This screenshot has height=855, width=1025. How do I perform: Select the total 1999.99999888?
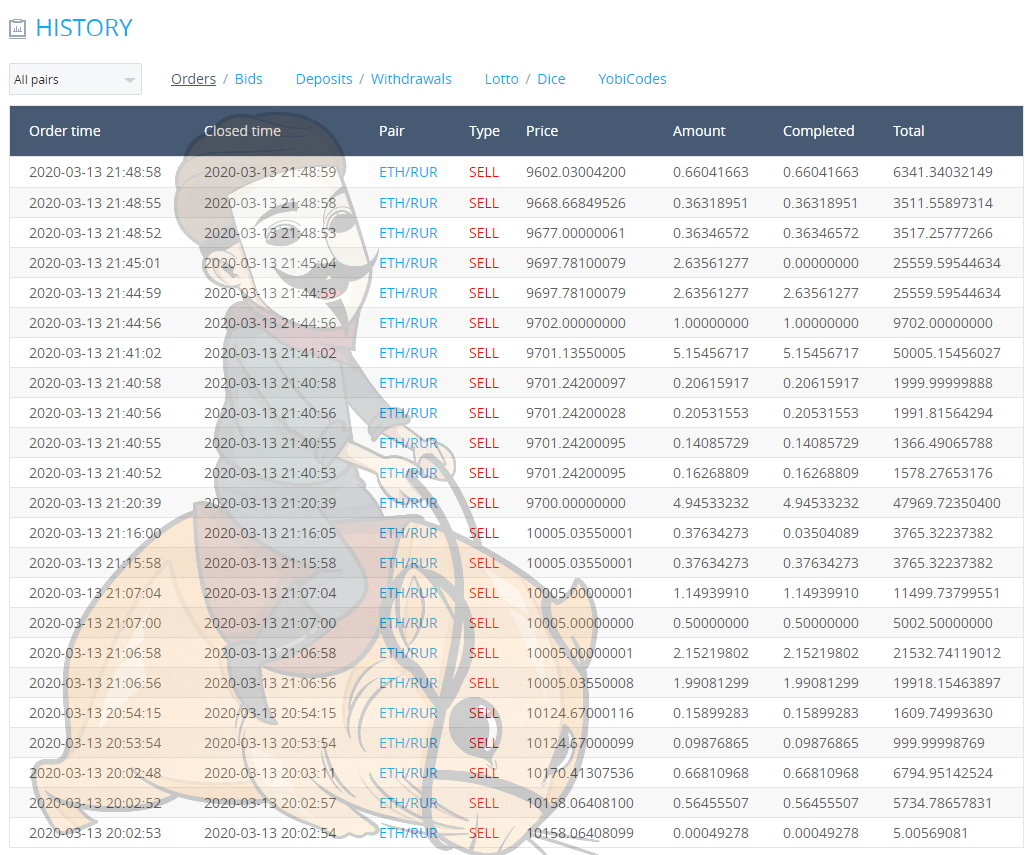(943, 383)
